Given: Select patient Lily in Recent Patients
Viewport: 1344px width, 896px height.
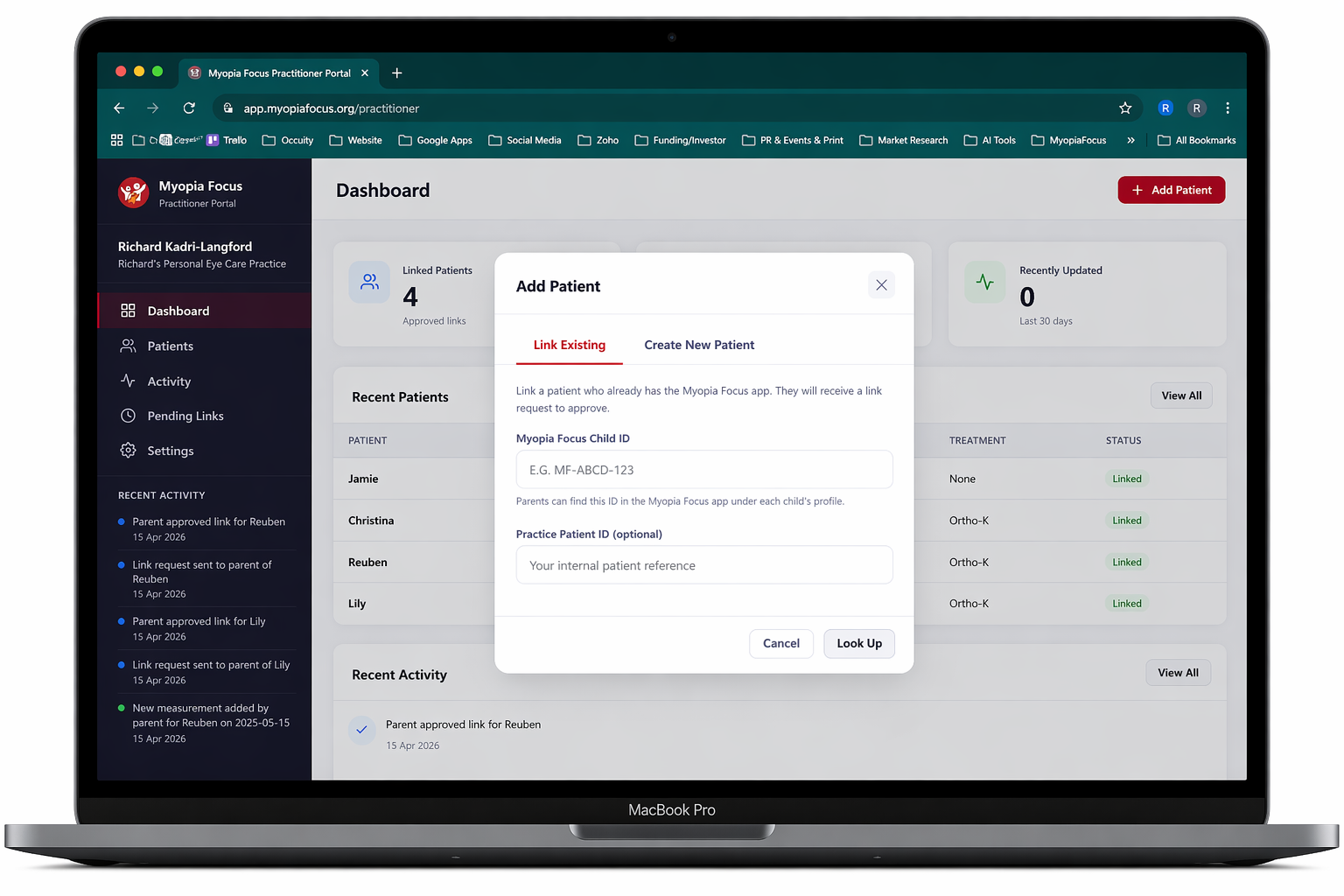Looking at the screenshot, I should coord(357,604).
